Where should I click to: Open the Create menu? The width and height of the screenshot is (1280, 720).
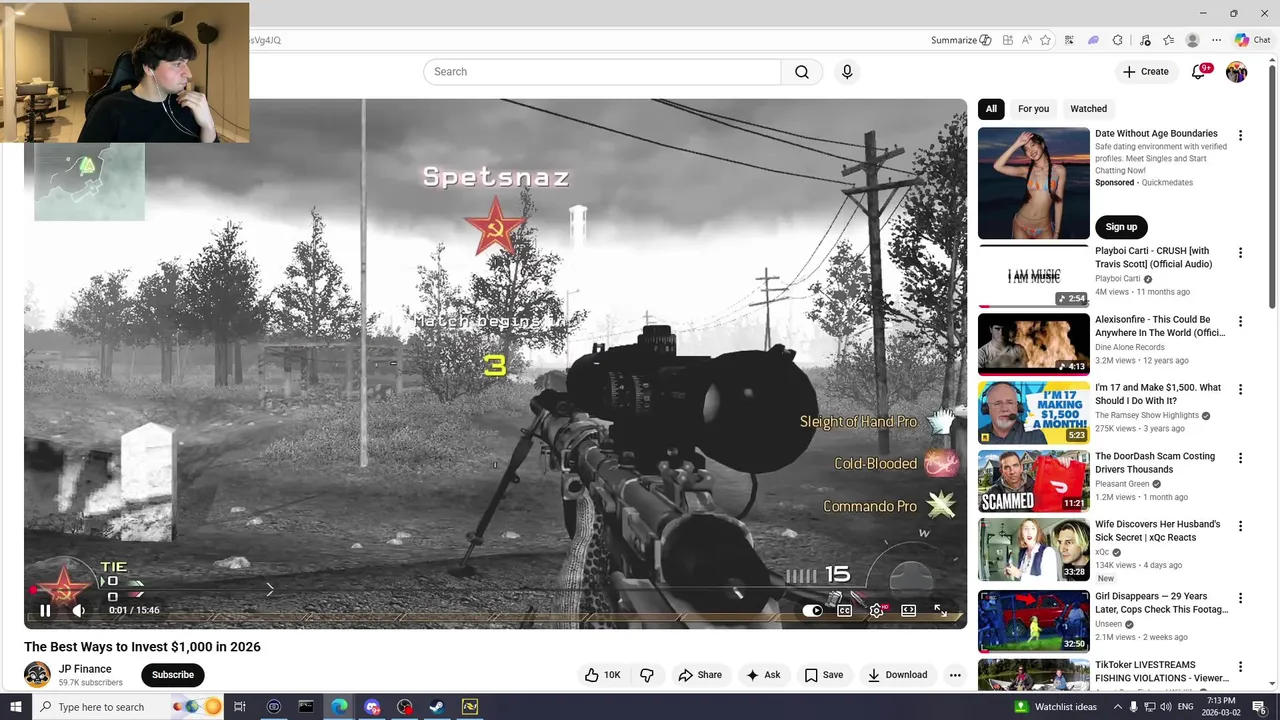pos(1146,72)
